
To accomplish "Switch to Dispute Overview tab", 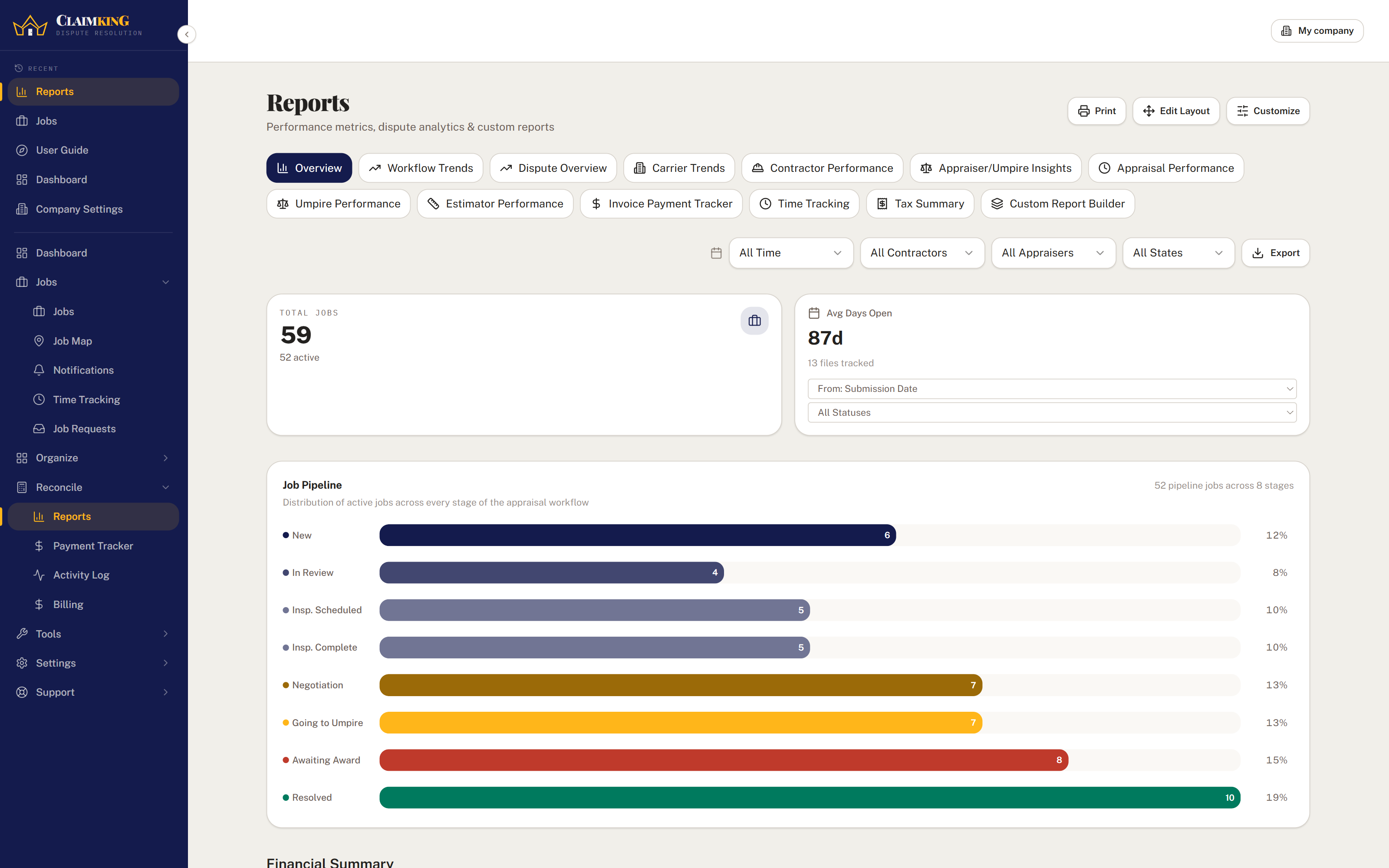I will pyautogui.click(x=553, y=168).
